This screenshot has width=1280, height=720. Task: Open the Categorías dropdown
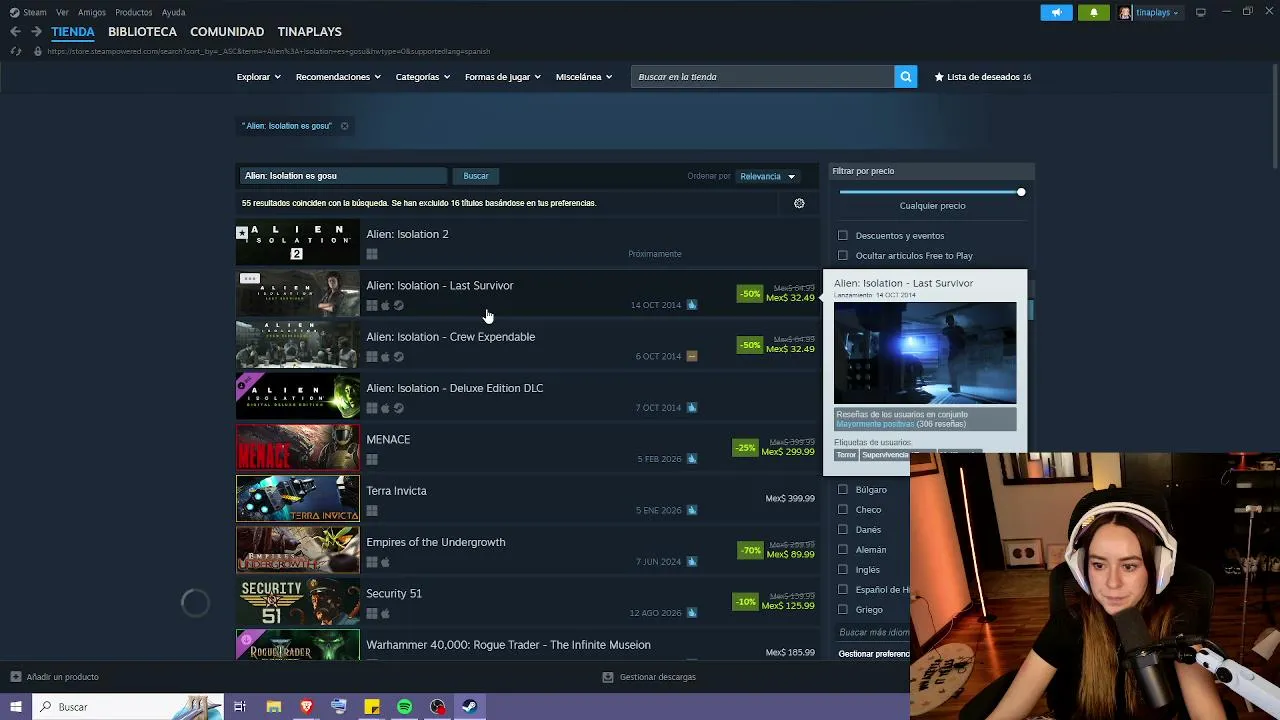(x=422, y=77)
